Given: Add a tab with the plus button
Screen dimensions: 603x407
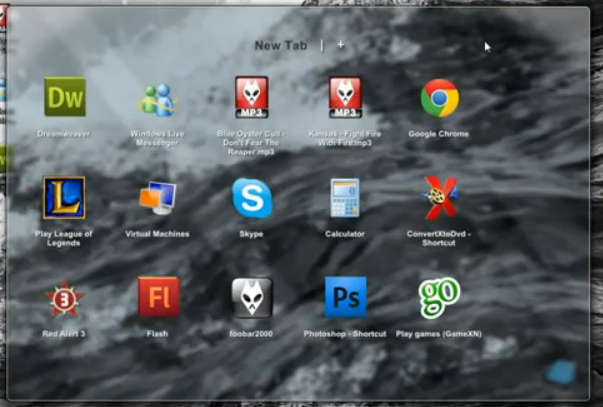Looking at the screenshot, I should [x=340, y=45].
